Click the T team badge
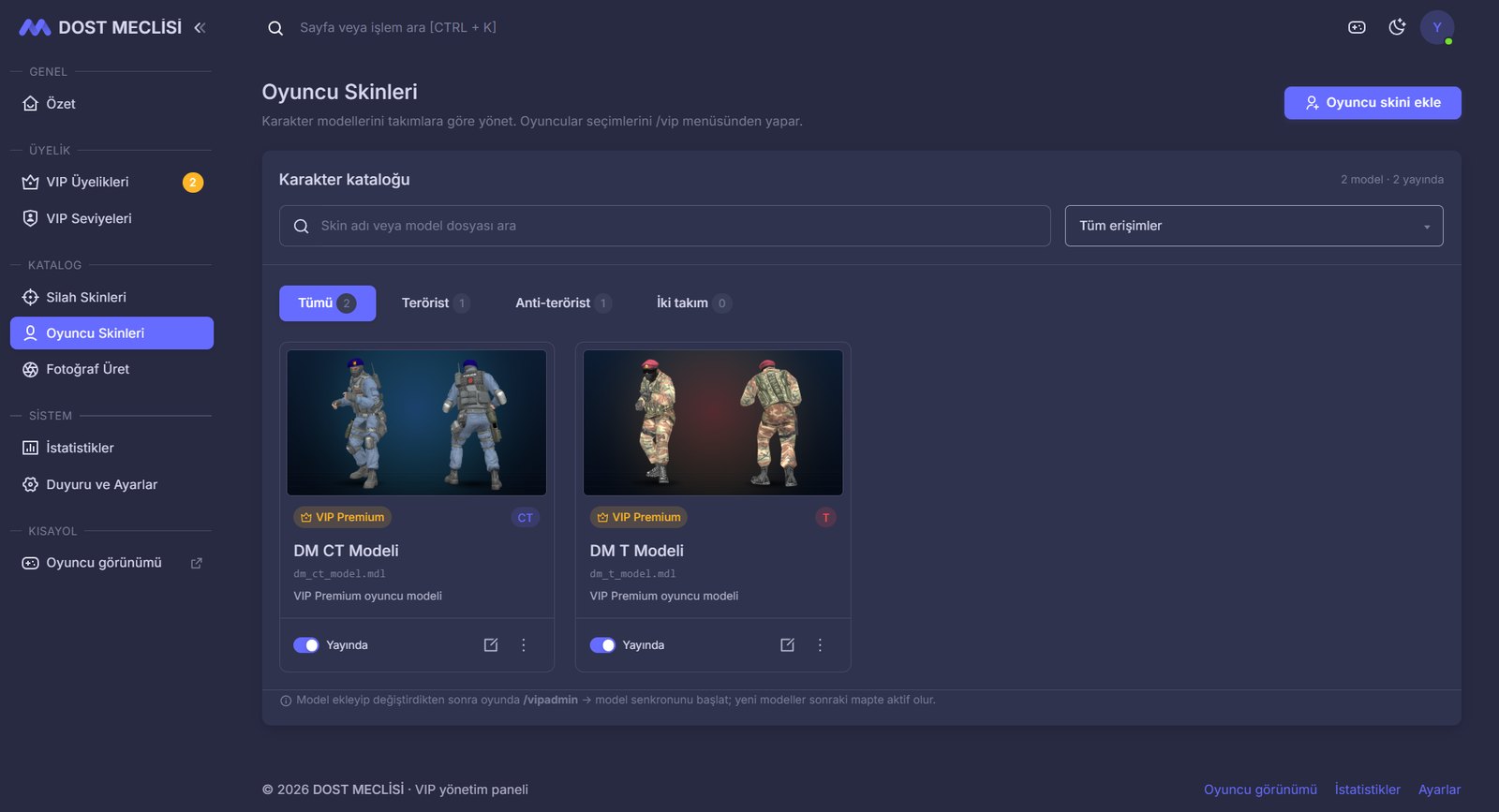The width and height of the screenshot is (1499, 812). point(825,518)
